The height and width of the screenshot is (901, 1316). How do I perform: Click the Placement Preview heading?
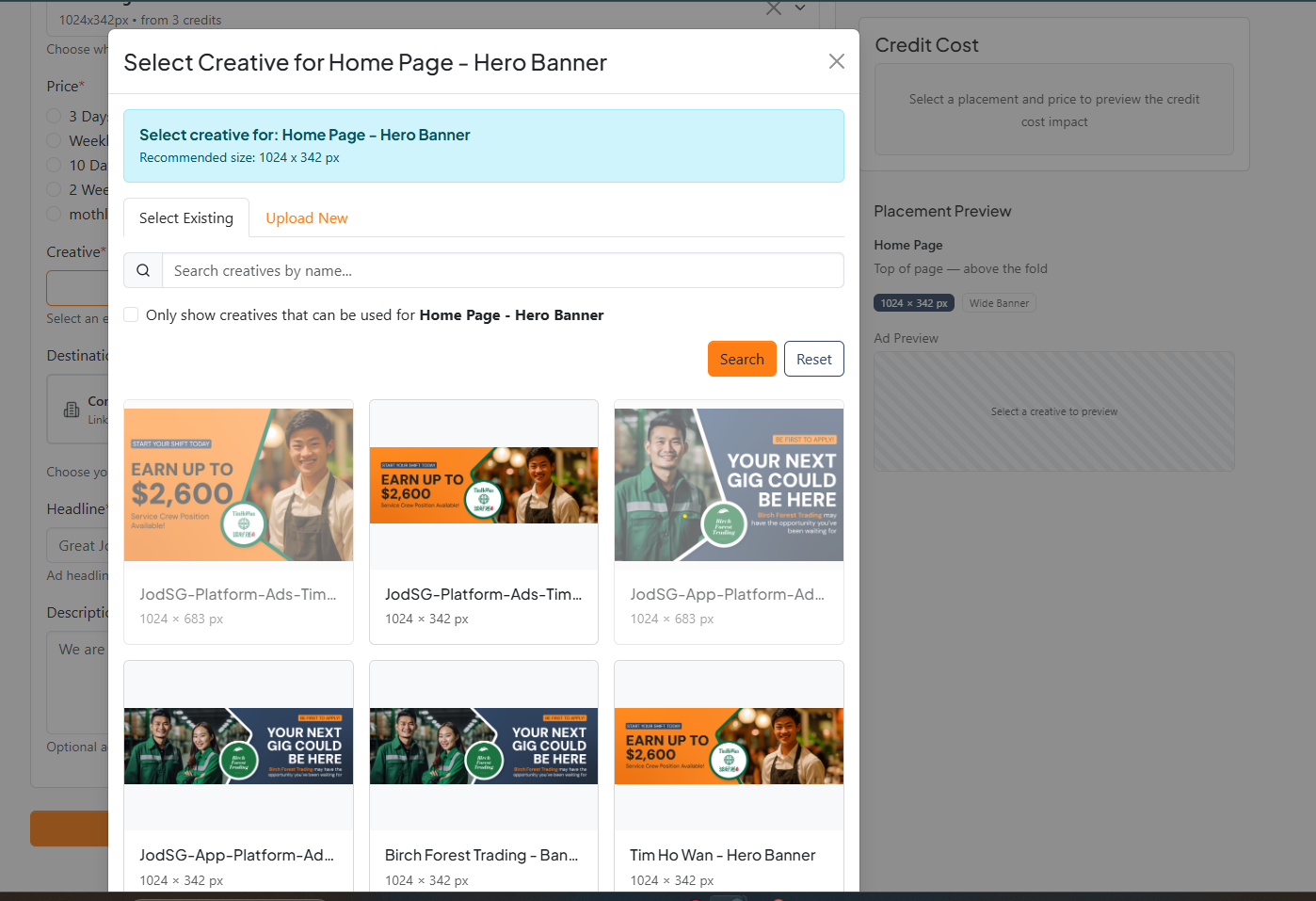click(x=942, y=212)
